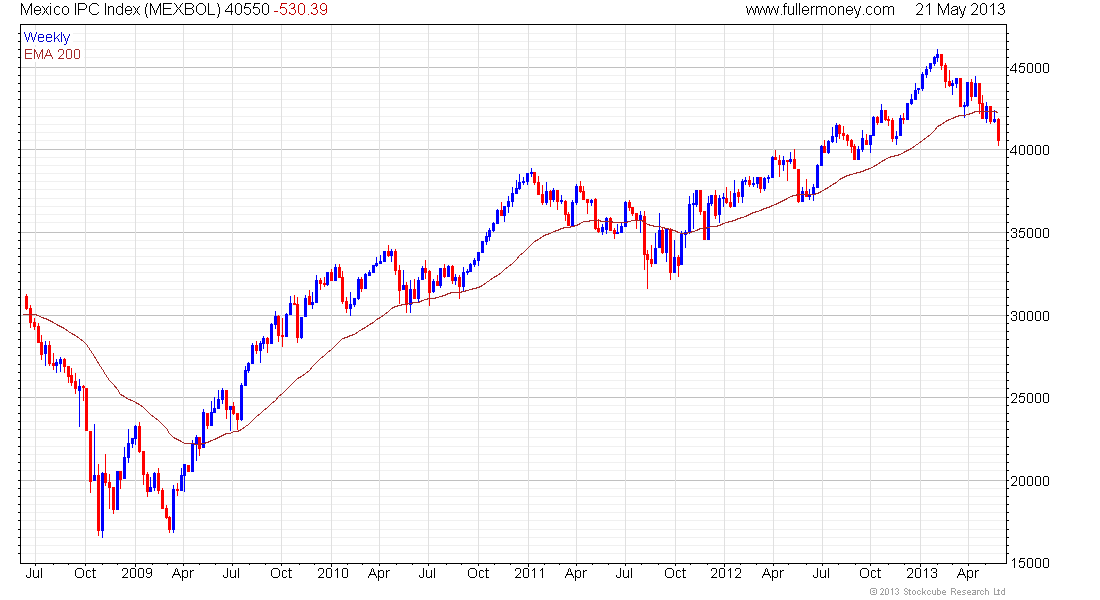1100x600 pixels.
Task: Open the www.fullermoney.com link
Action: 819,10
